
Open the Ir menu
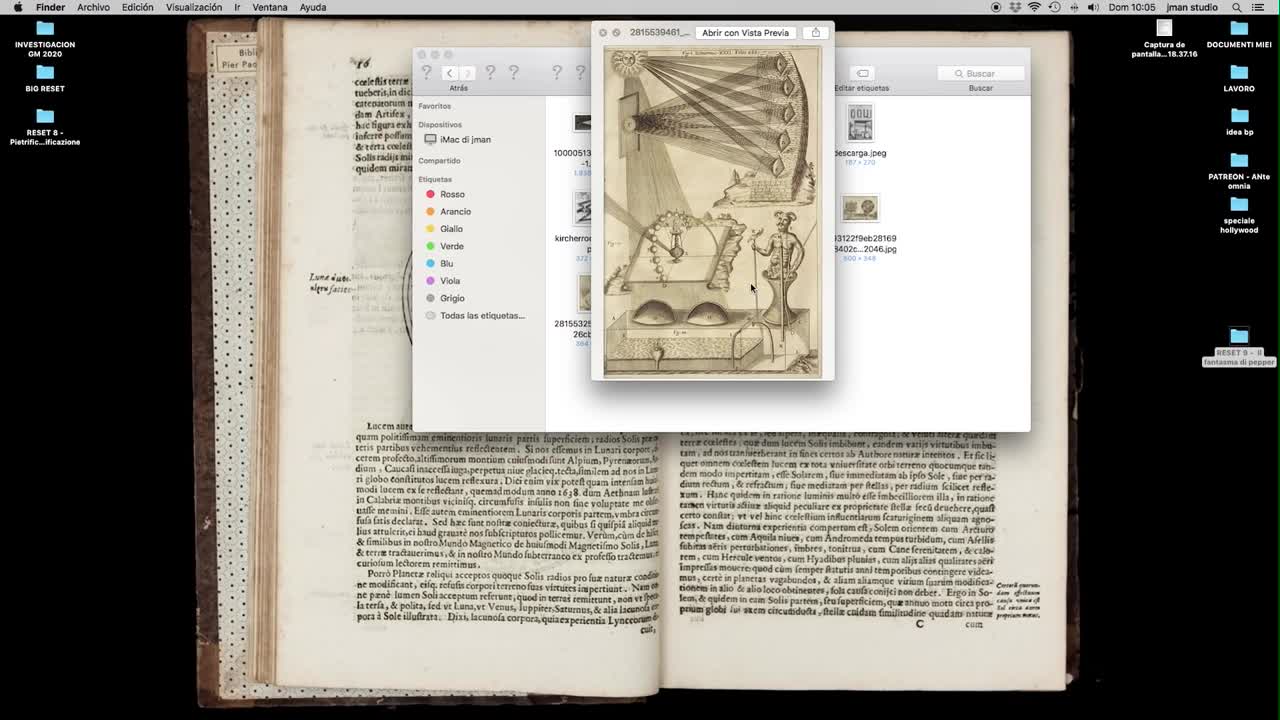click(x=237, y=7)
